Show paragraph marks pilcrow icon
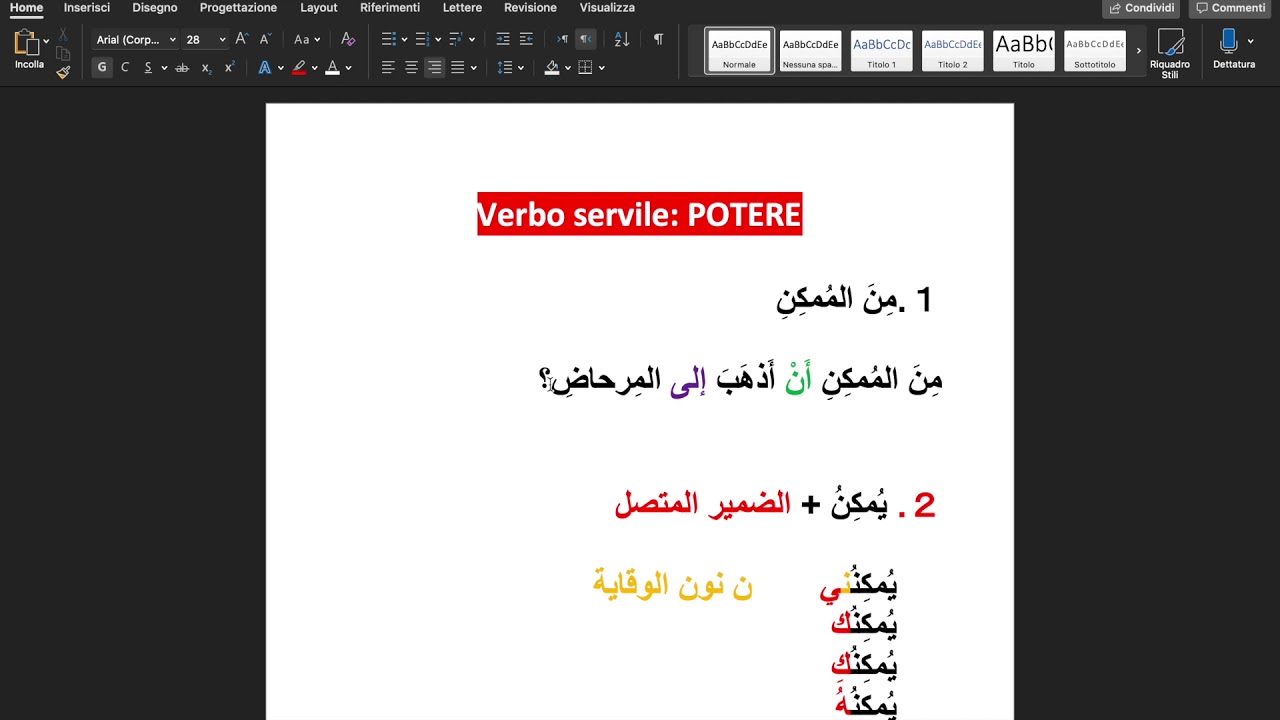Viewport: 1280px width, 720px height. click(x=658, y=39)
